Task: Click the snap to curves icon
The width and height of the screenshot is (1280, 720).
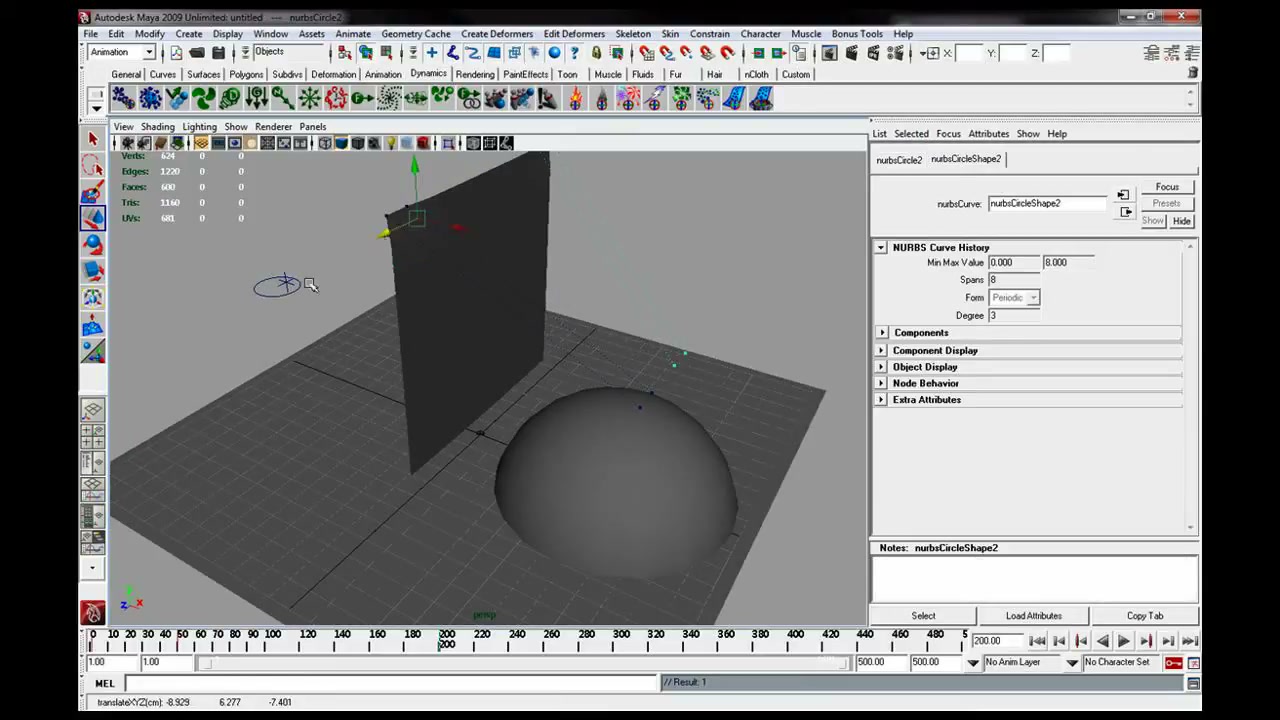Action: pos(666,53)
